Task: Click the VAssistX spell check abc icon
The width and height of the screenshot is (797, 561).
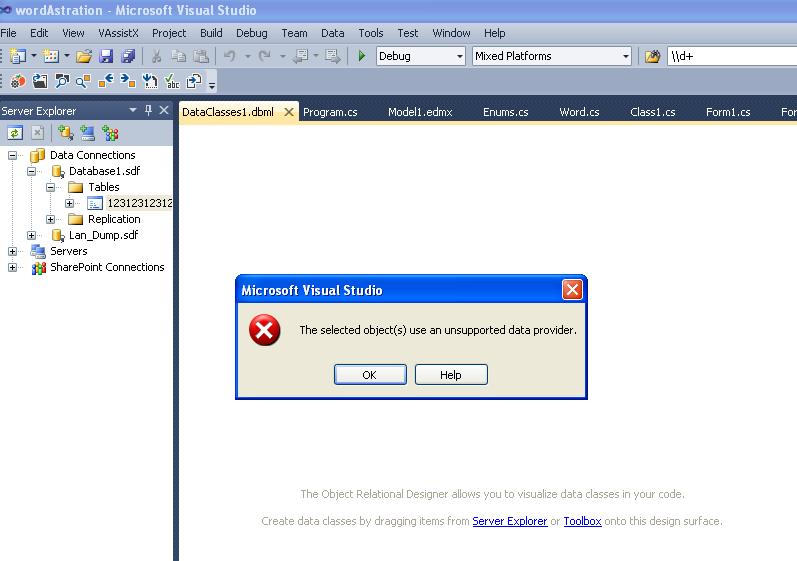Action: [x=172, y=81]
